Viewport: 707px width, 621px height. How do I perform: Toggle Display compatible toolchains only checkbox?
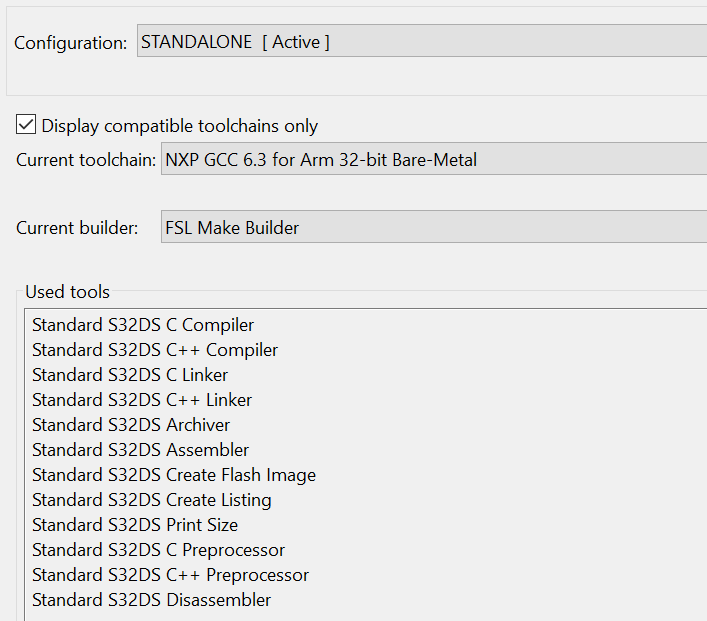point(25,125)
